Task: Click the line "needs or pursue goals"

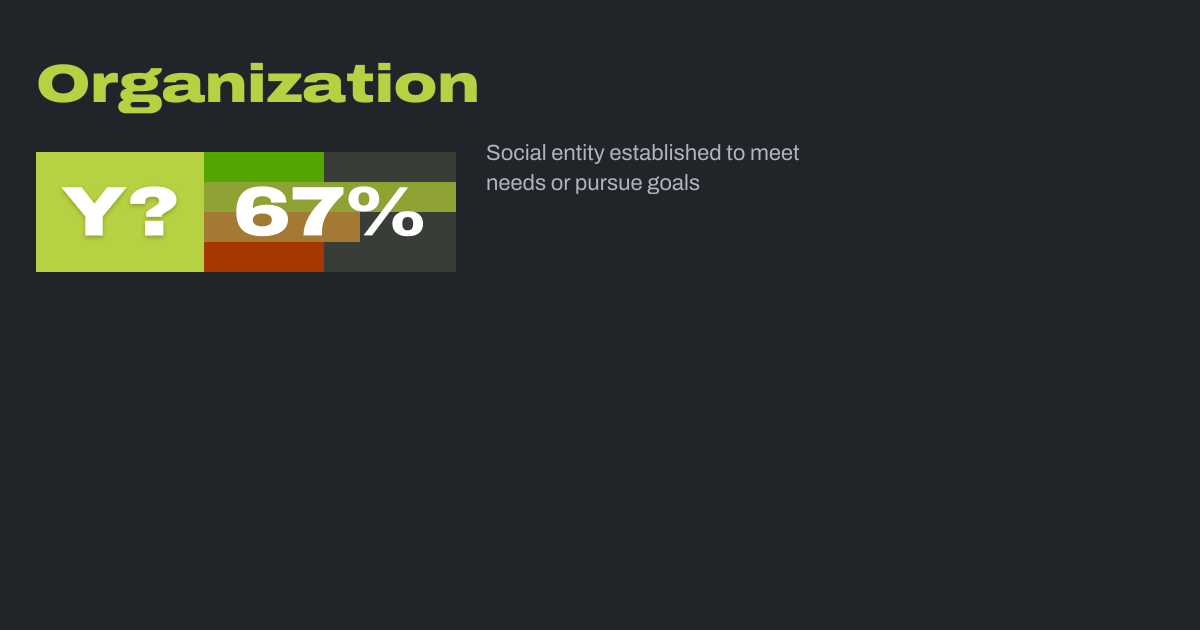Action: [593, 183]
